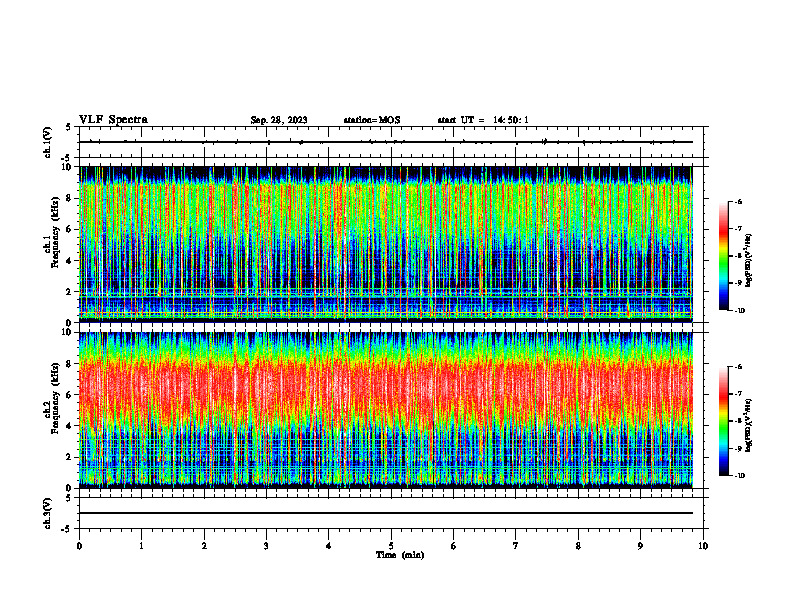Click the "ch.3(V)" waveform axis label
Viewport: 792px width, 612px height.
click(47, 513)
